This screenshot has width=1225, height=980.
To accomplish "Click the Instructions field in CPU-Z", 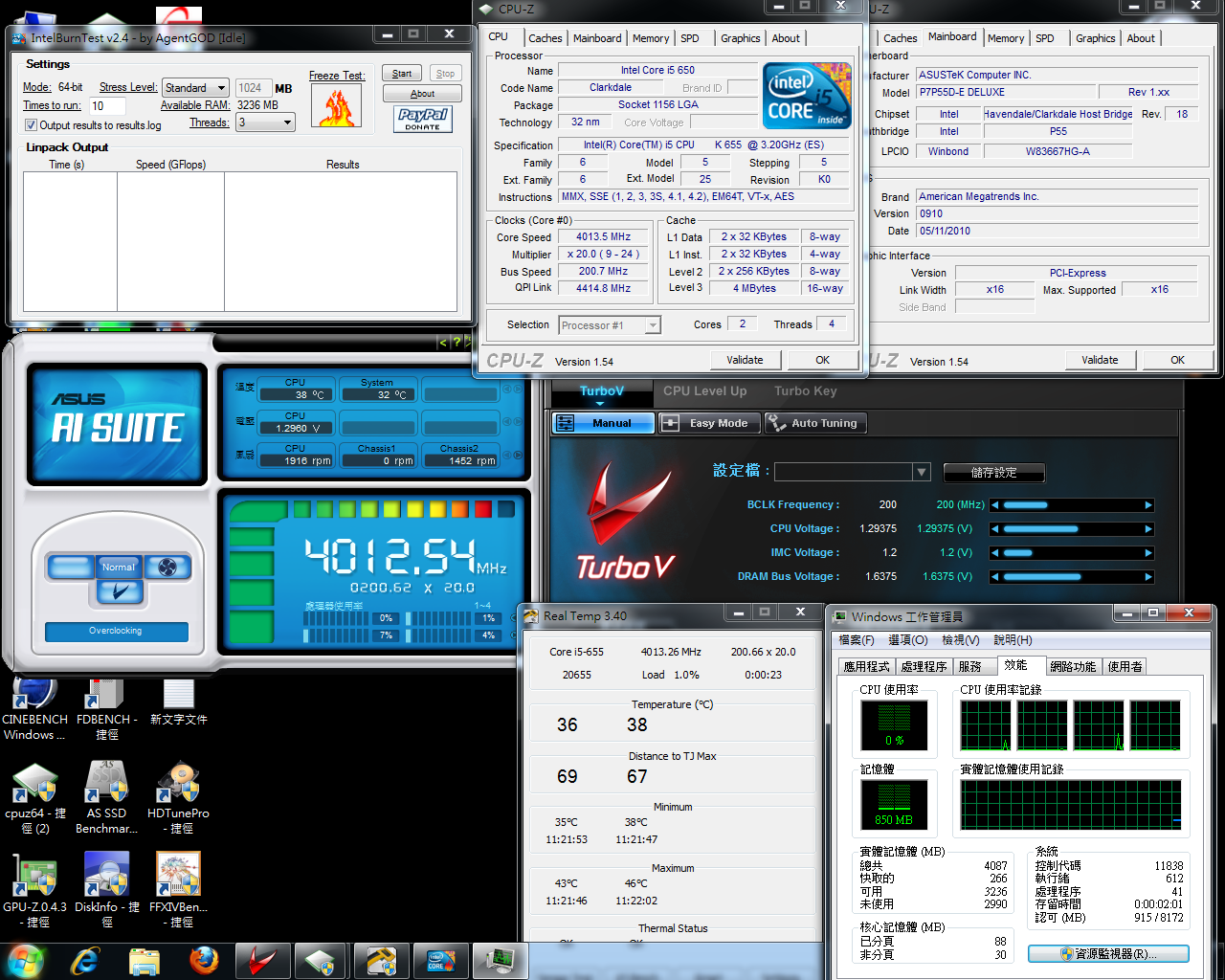I will [703, 196].
